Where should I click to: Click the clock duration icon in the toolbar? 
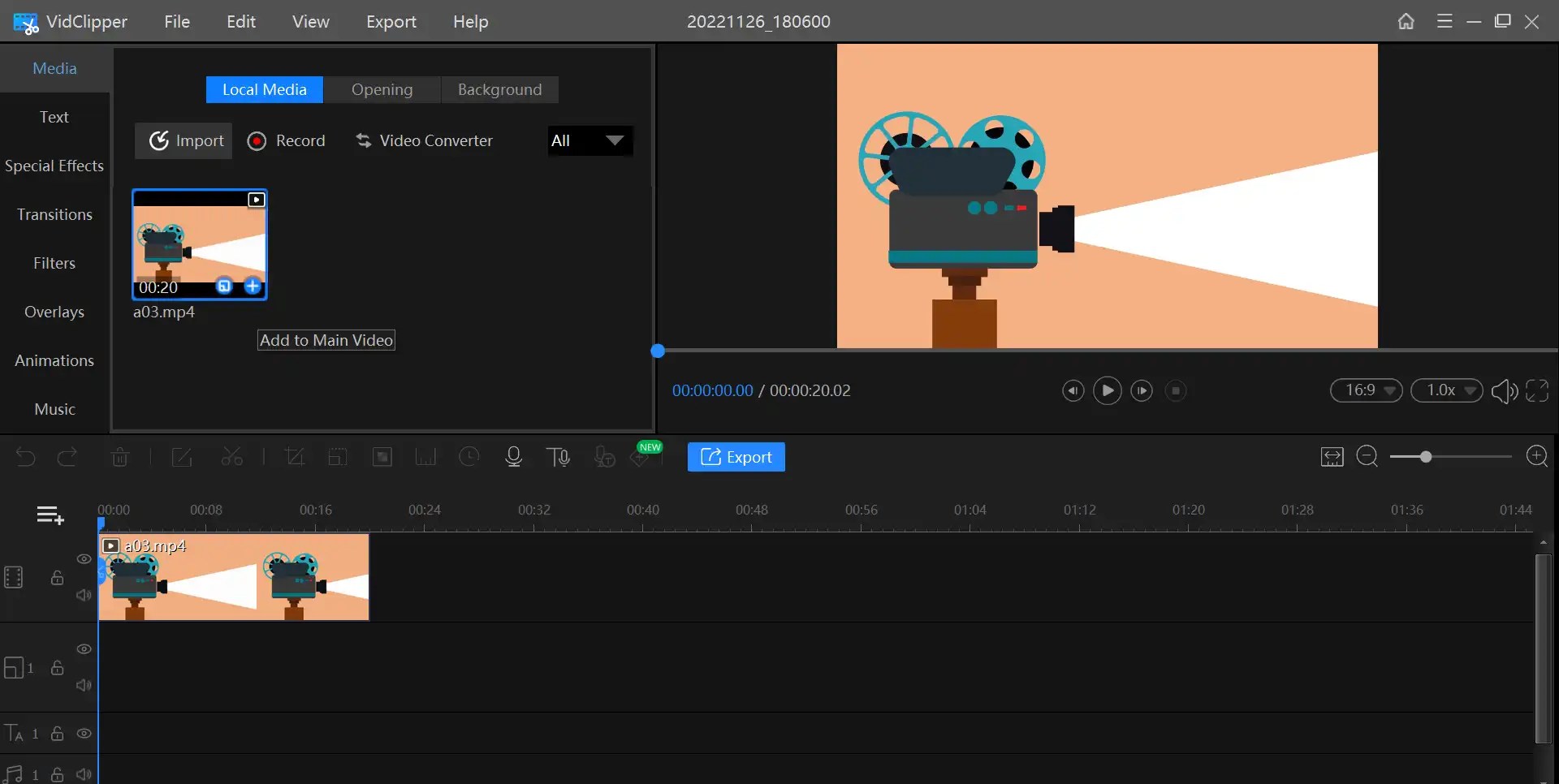(x=469, y=456)
